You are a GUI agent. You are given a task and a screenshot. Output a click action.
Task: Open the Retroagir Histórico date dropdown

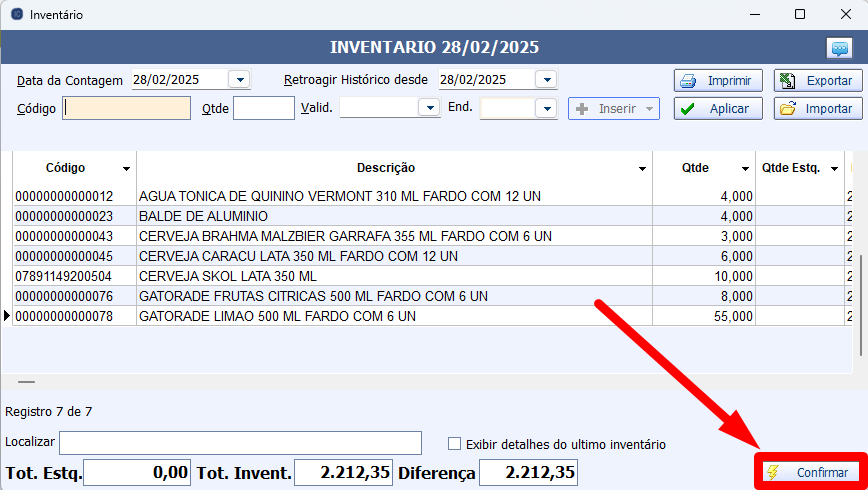tap(546, 80)
